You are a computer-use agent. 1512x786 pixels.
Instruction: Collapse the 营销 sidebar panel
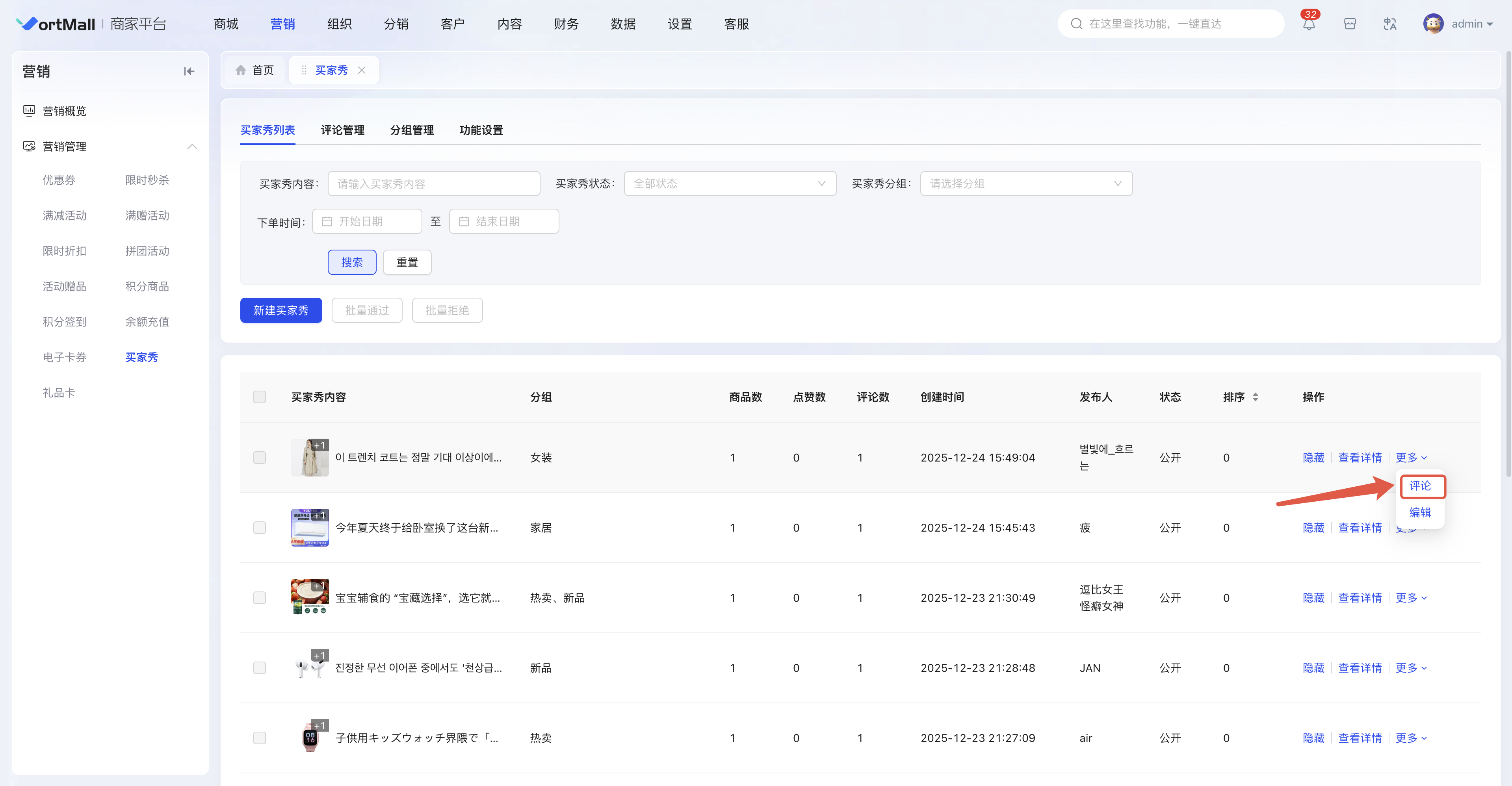(x=188, y=72)
